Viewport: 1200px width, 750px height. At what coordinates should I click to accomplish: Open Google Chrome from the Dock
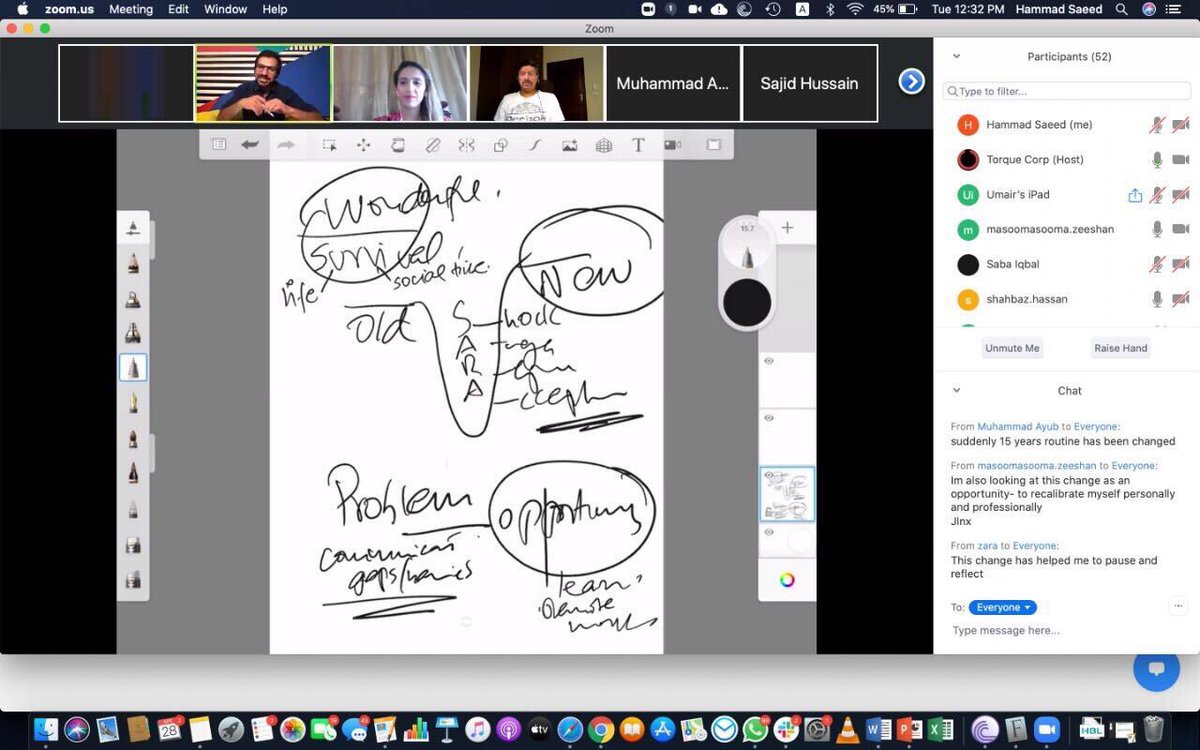pos(600,729)
